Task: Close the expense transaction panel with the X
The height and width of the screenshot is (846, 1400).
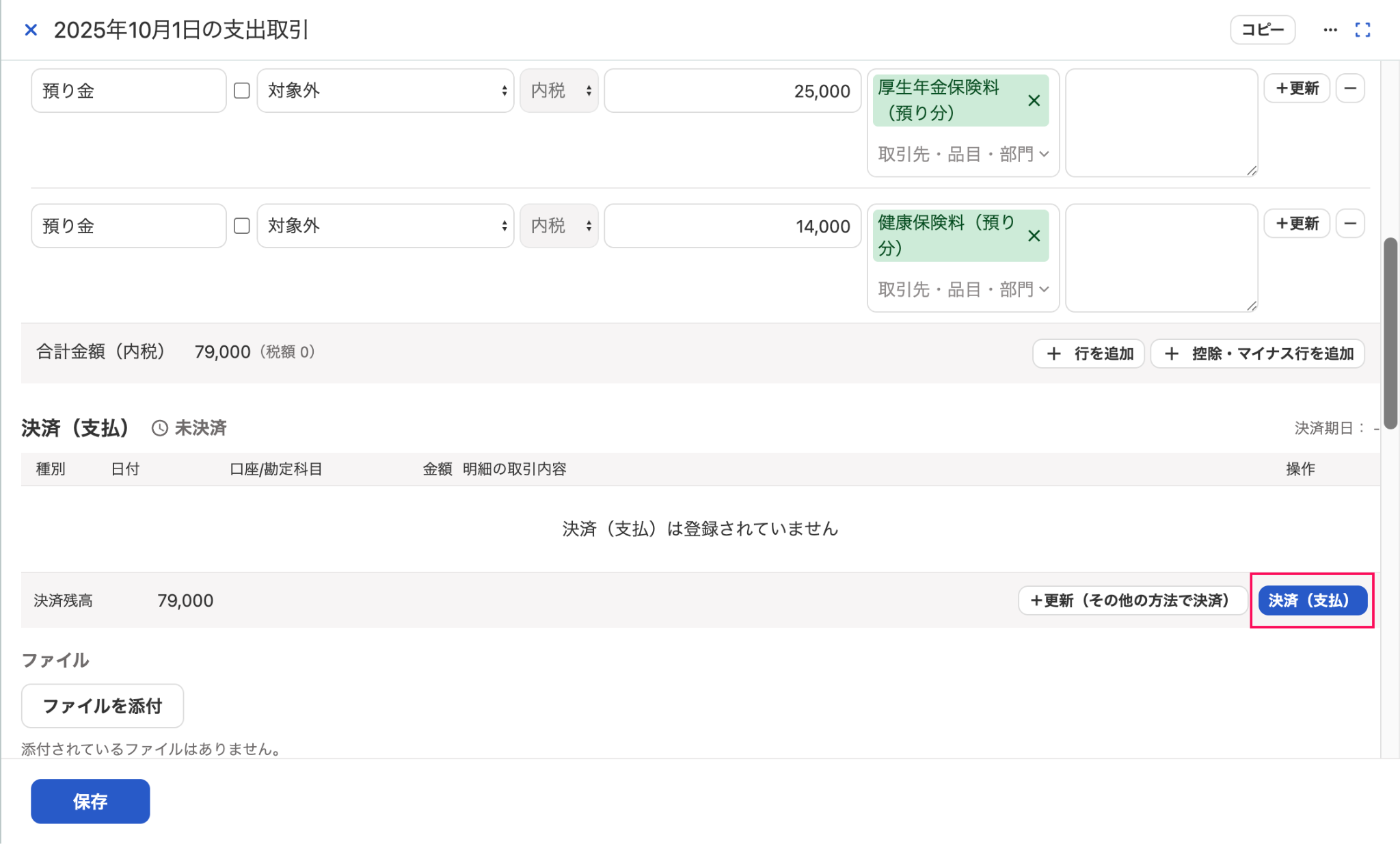Action: 31,30
